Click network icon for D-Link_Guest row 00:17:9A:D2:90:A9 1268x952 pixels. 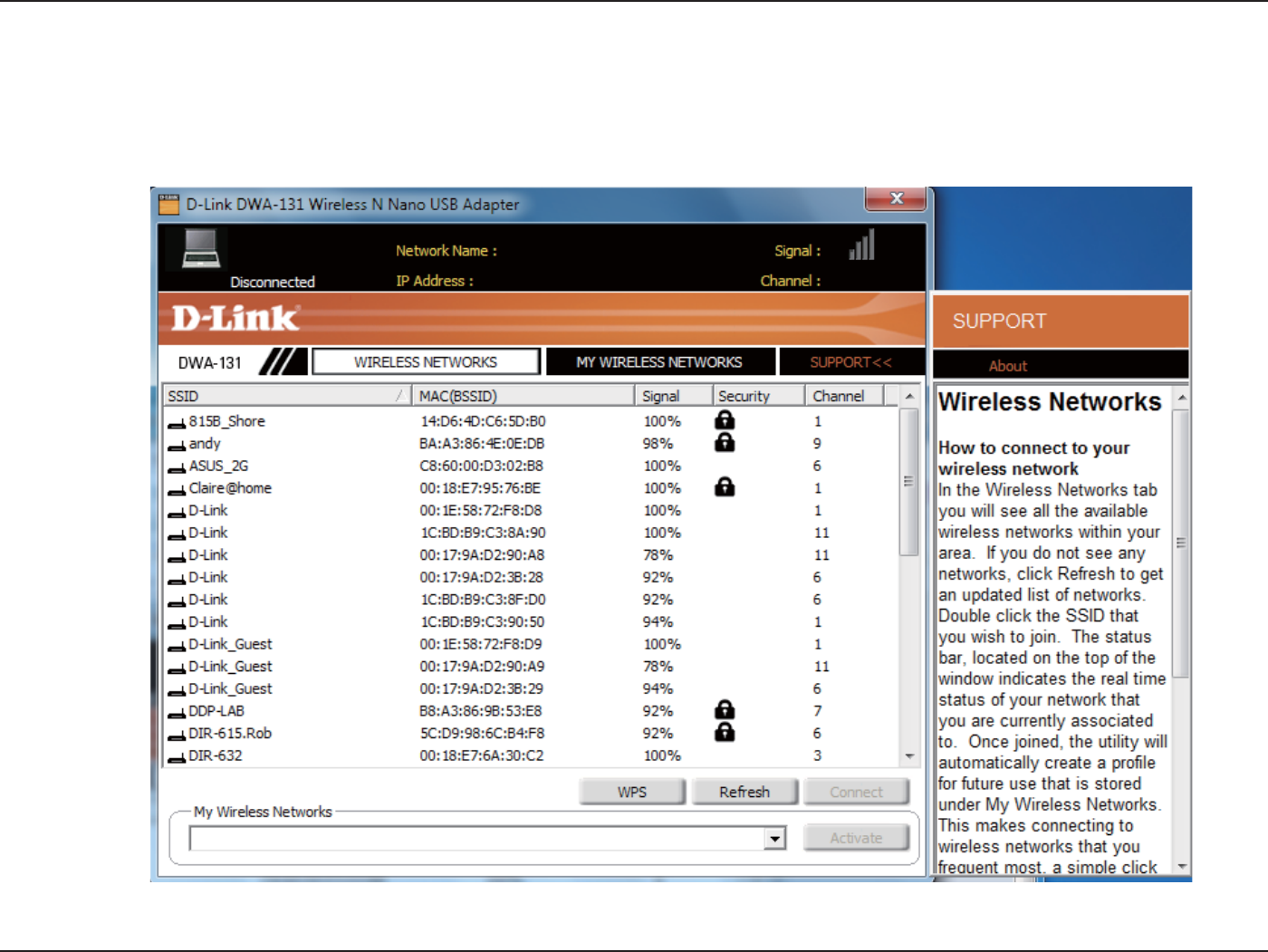[x=177, y=668]
